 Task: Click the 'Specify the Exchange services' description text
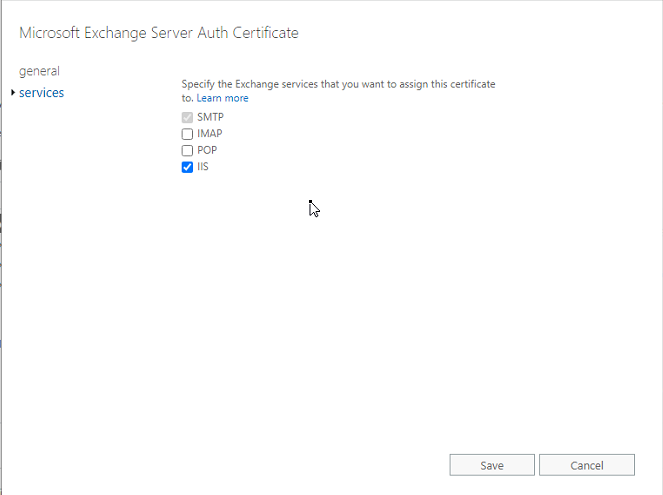tap(338, 91)
